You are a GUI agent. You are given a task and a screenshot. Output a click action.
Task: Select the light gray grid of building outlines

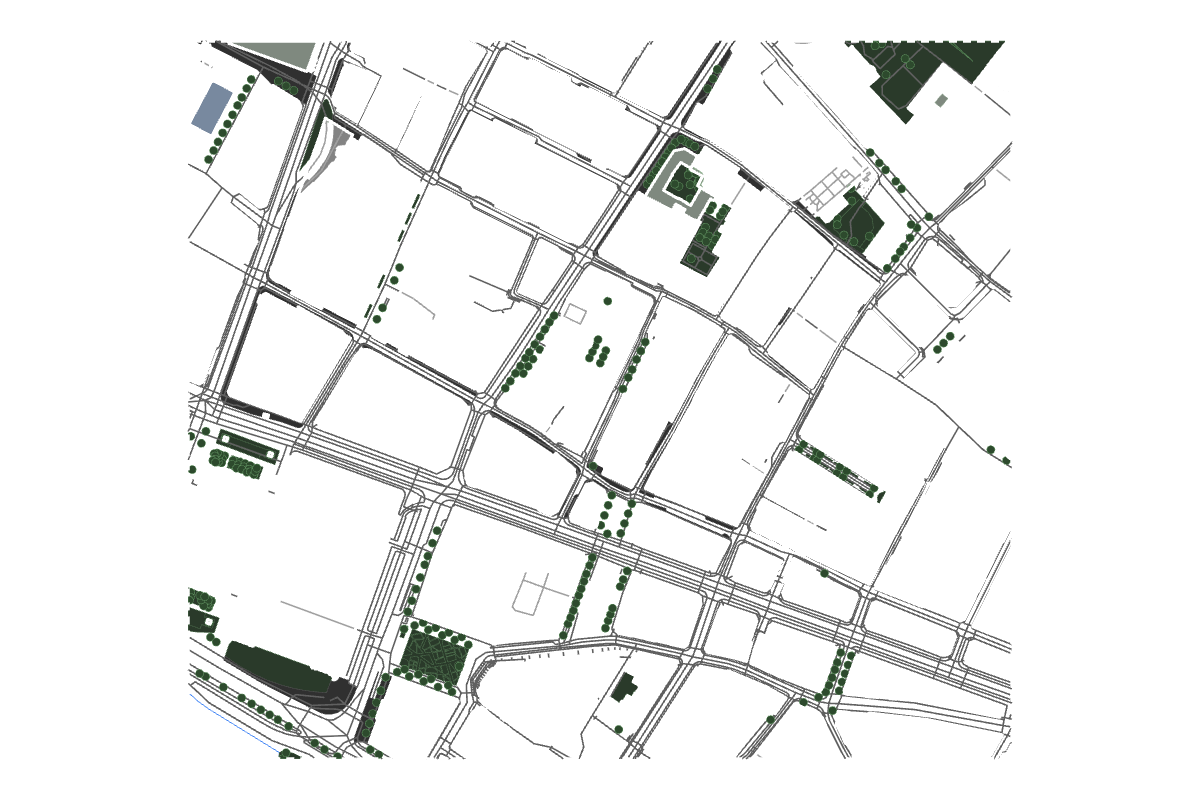coord(832,189)
